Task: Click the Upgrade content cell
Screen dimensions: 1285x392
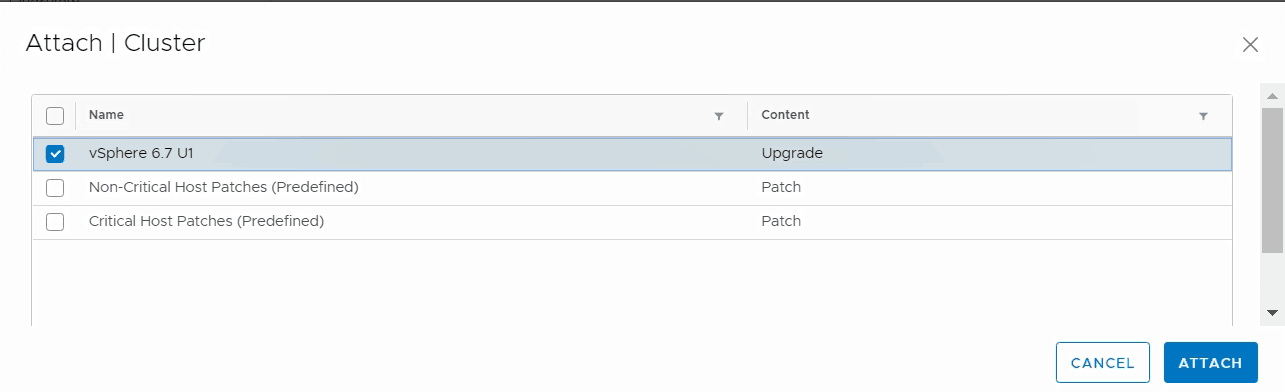Action: tap(791, 153)
